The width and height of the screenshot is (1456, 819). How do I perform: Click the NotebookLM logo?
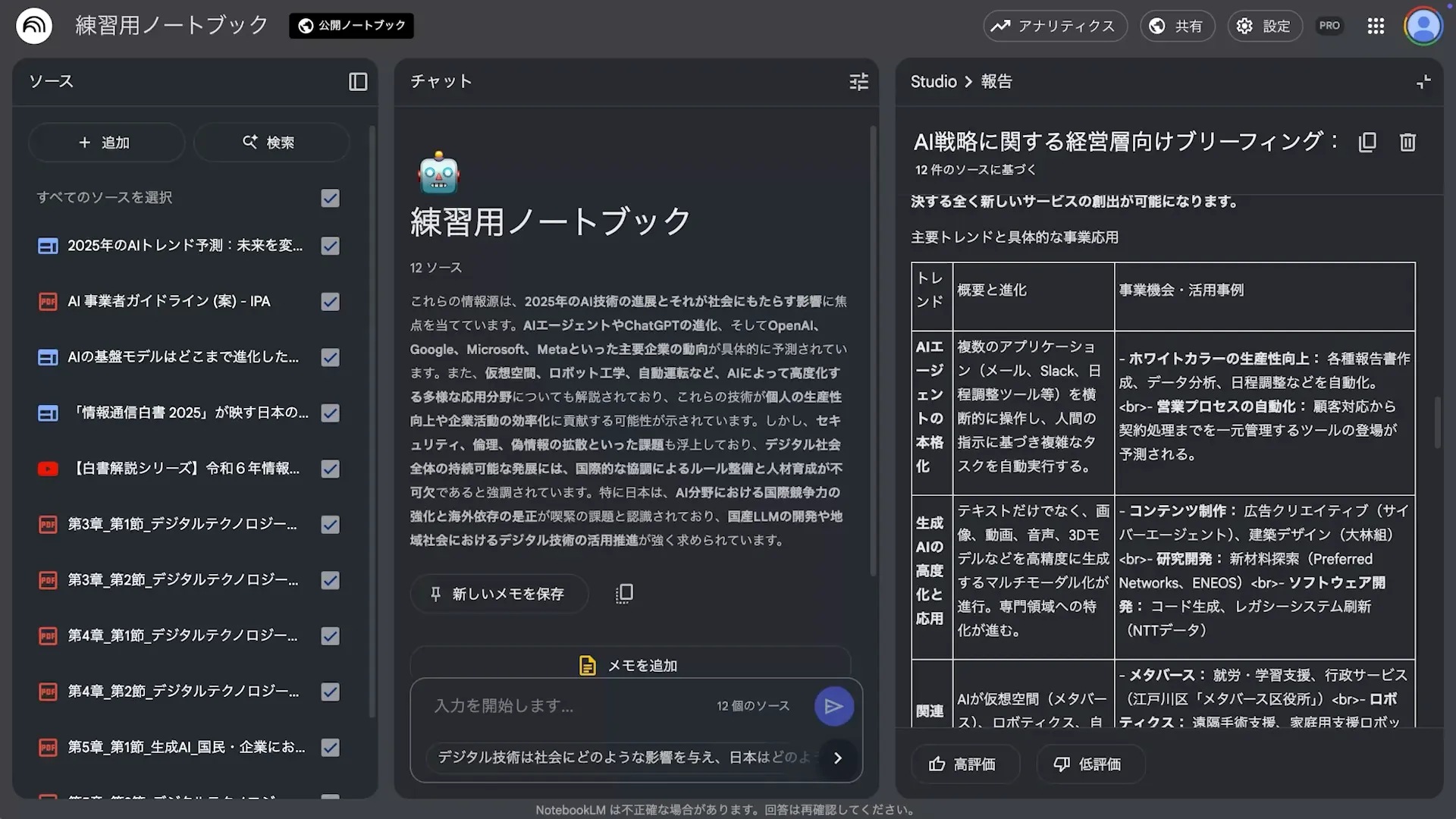point(33,25)
